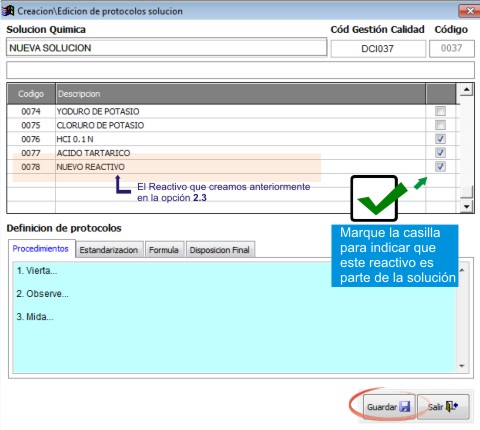480x430 pixels.
Task: Click the reagent list scroll down arrow
Action: [466, 207]
